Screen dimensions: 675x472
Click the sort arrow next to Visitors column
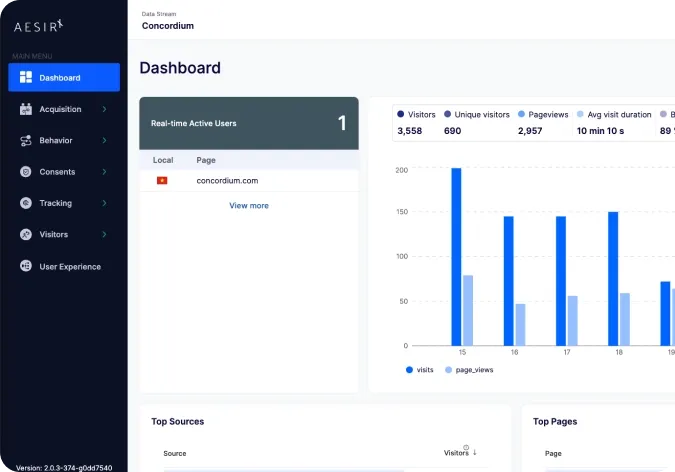tap(475, 453)
